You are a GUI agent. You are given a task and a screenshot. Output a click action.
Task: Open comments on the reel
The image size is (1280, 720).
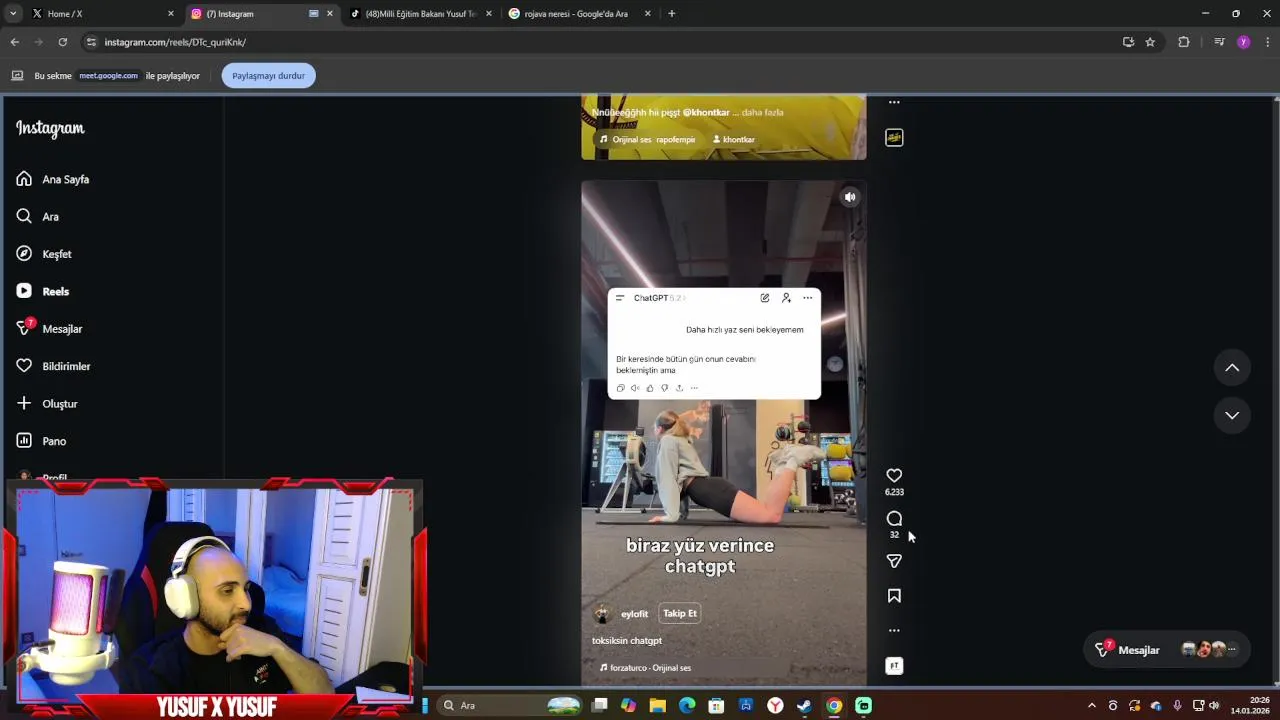(894, 519)
